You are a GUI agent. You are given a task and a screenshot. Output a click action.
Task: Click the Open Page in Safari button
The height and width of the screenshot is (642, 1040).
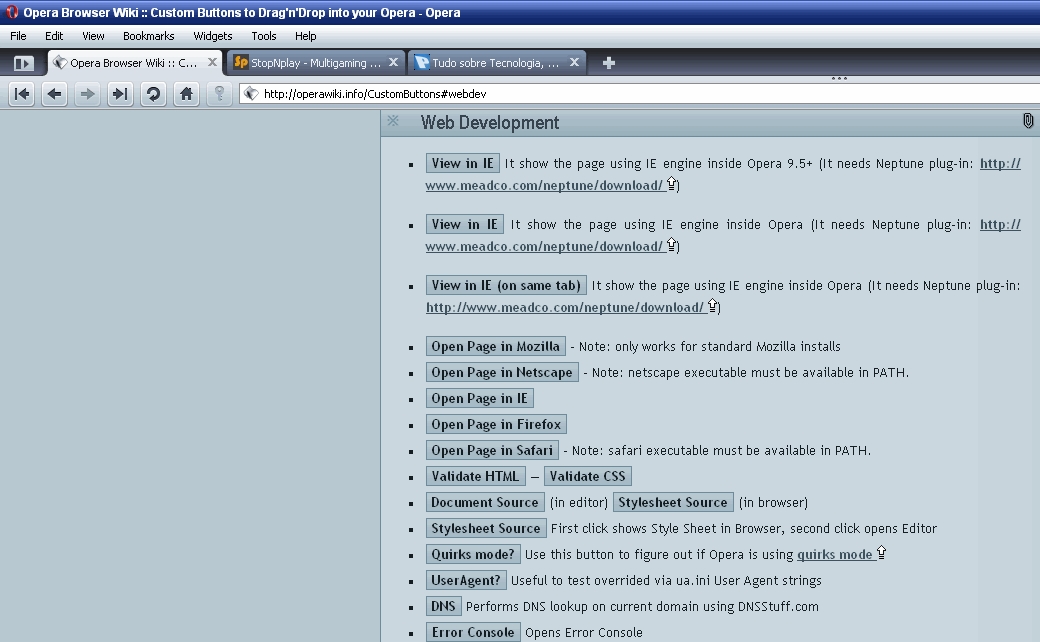pyautogui.click(x=492, y=450)
